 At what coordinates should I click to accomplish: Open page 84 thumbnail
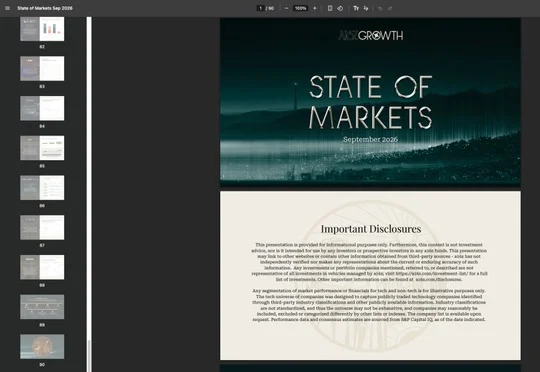pos(42,108)
